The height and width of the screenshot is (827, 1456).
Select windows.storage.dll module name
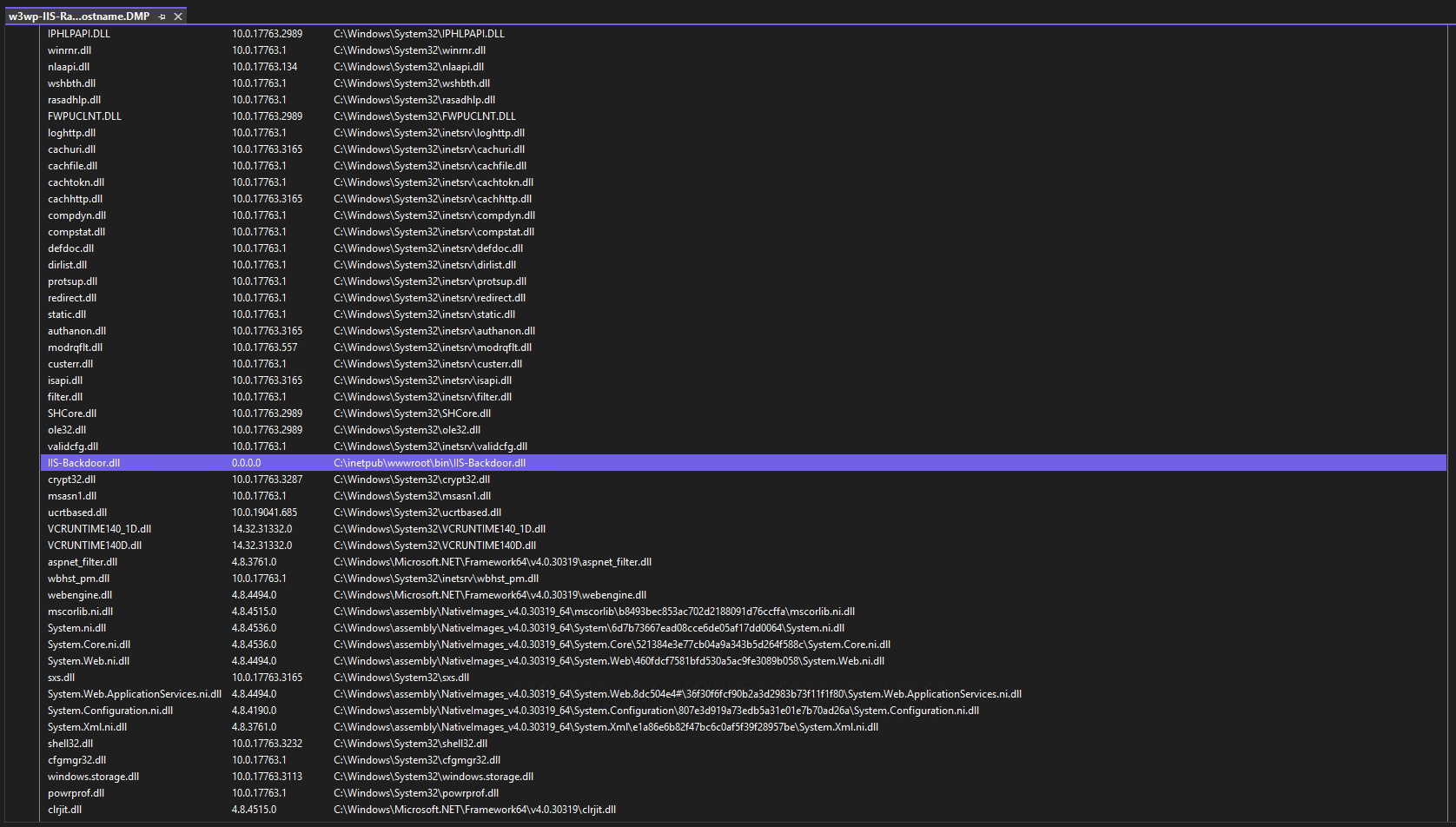pyautogui.click(x=93, y=777)
